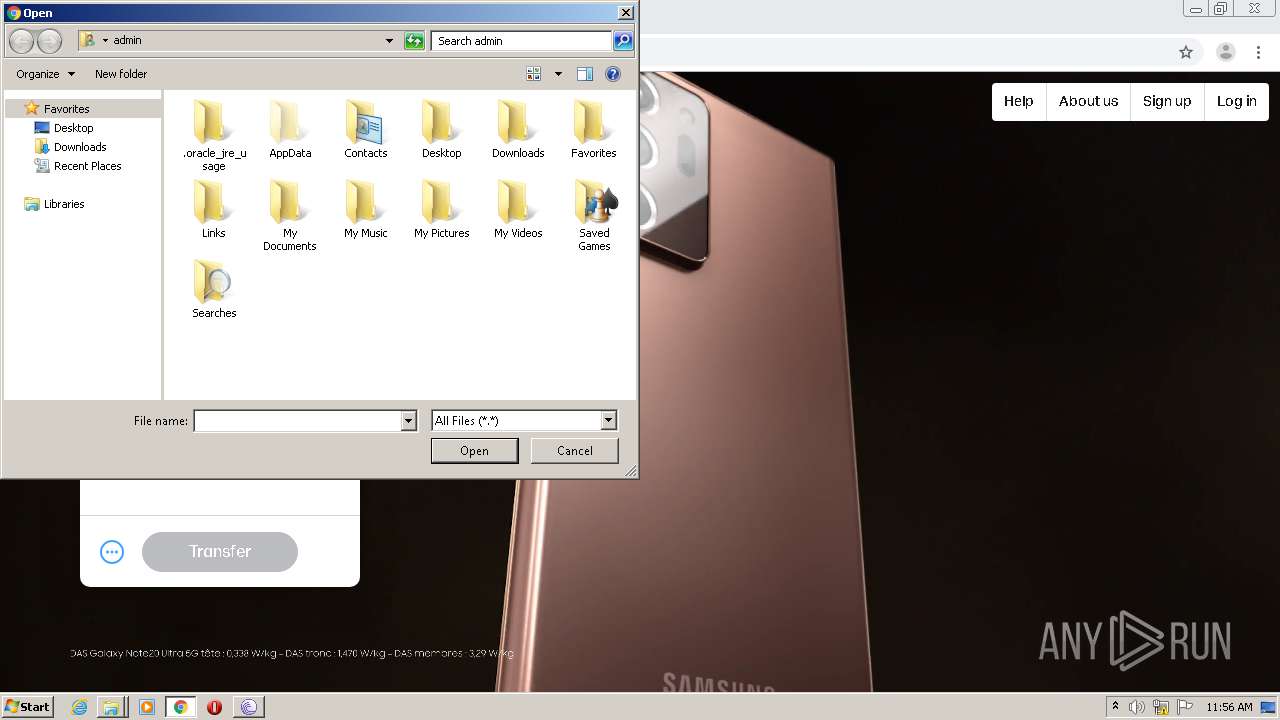Click the Back navigation arrow

[x=22, y=41]
